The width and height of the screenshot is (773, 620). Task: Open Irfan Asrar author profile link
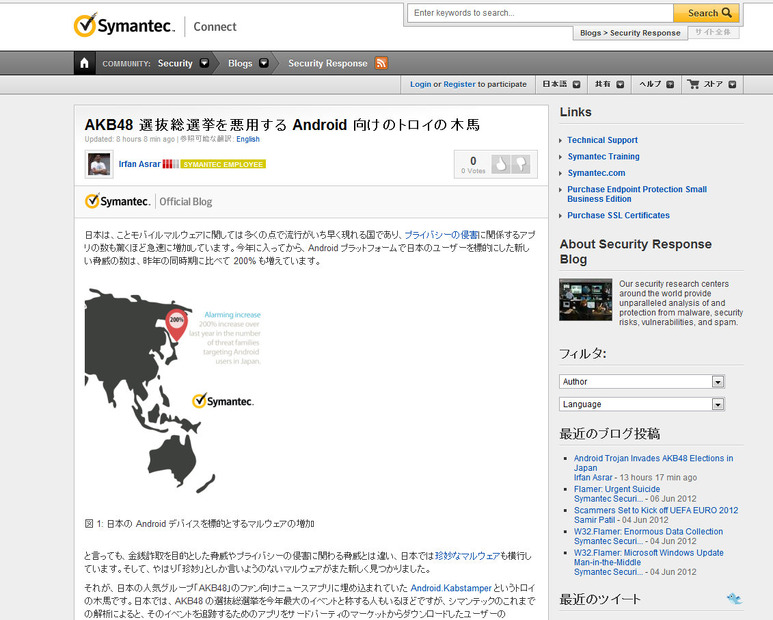tap(140, 164)
